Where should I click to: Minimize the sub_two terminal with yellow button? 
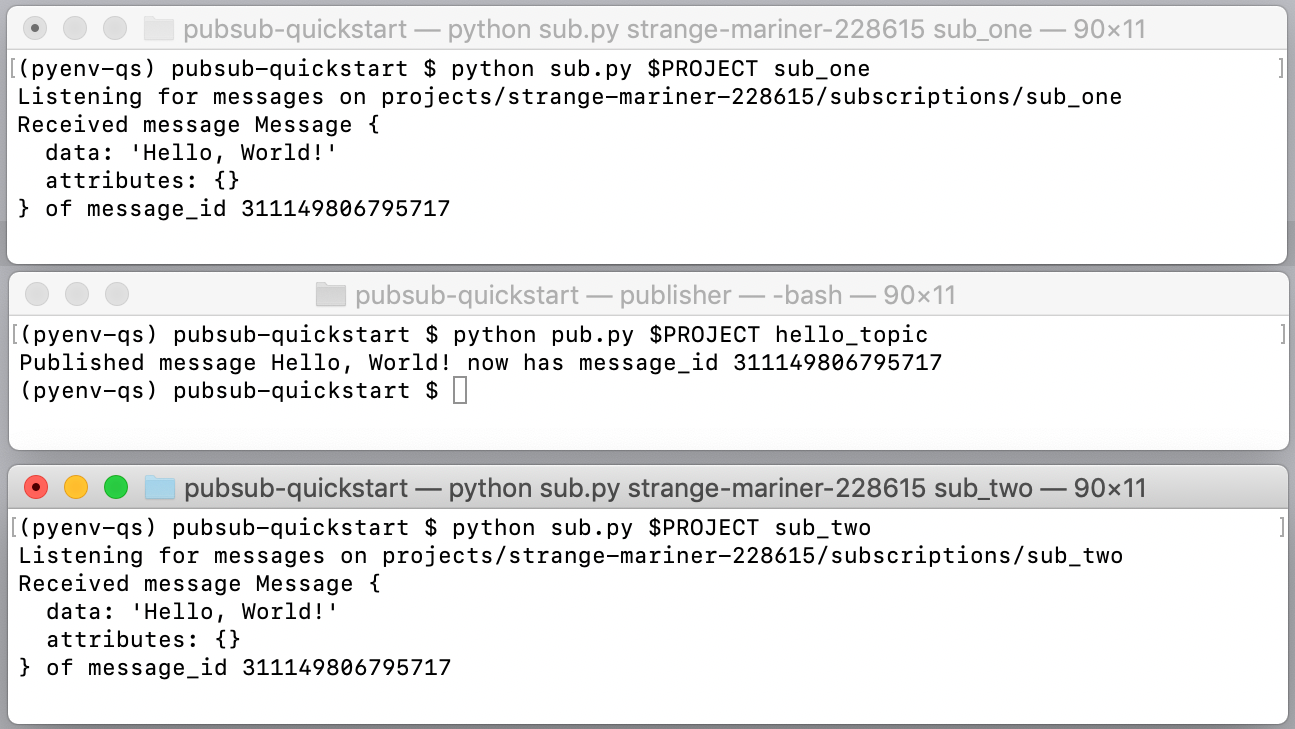[76, 488]
